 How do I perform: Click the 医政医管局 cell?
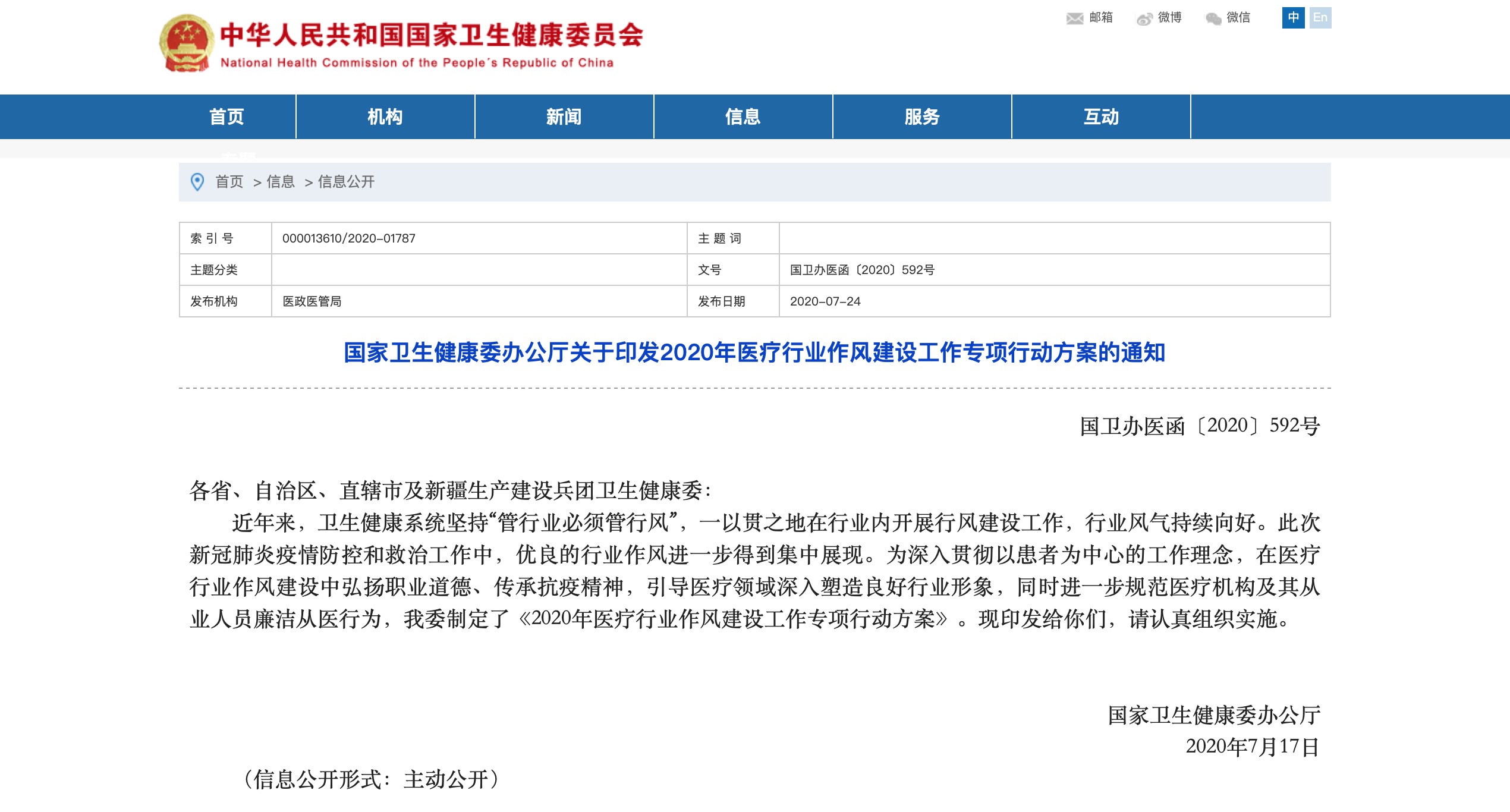pos(312,301)
